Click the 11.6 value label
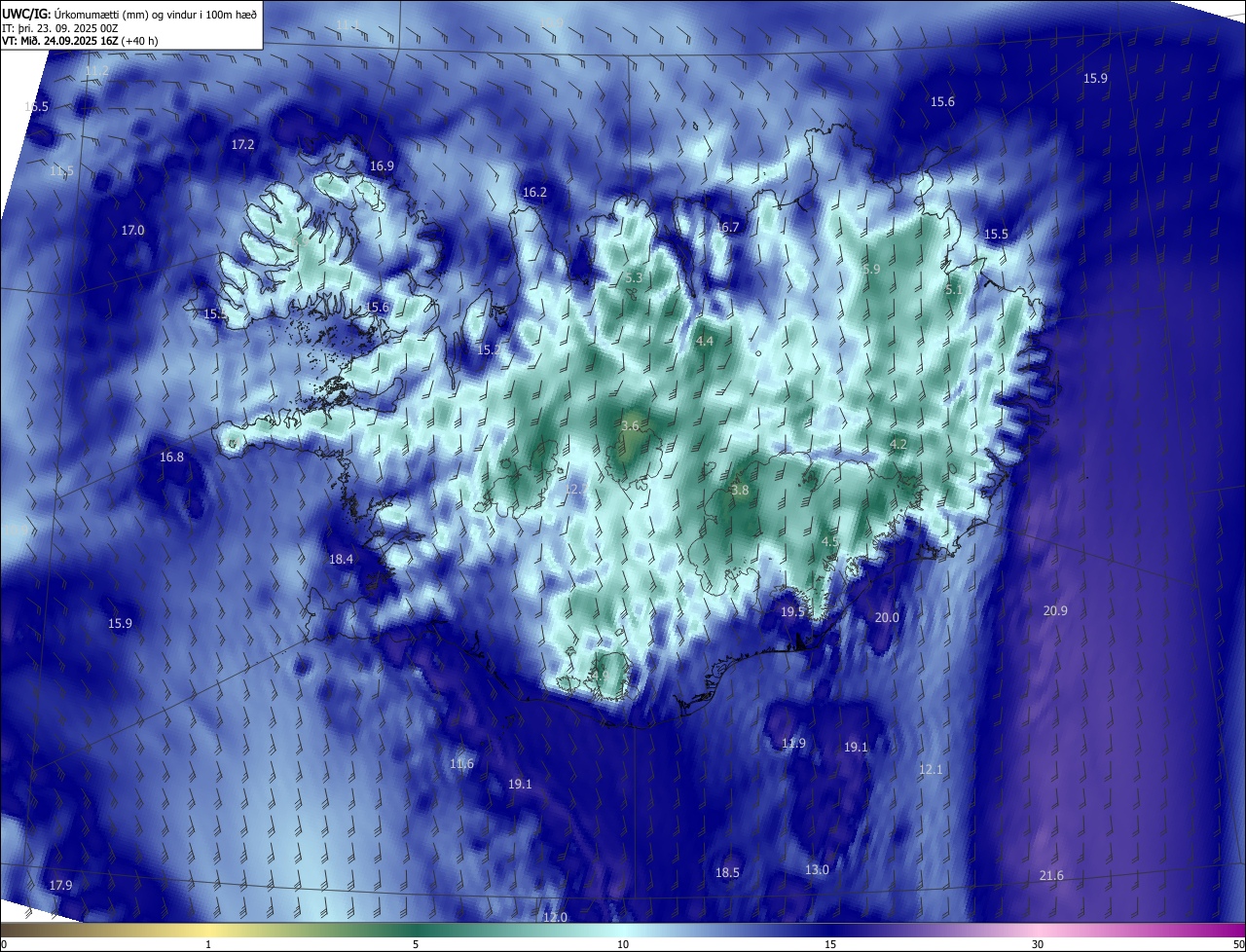 point(461,763)
